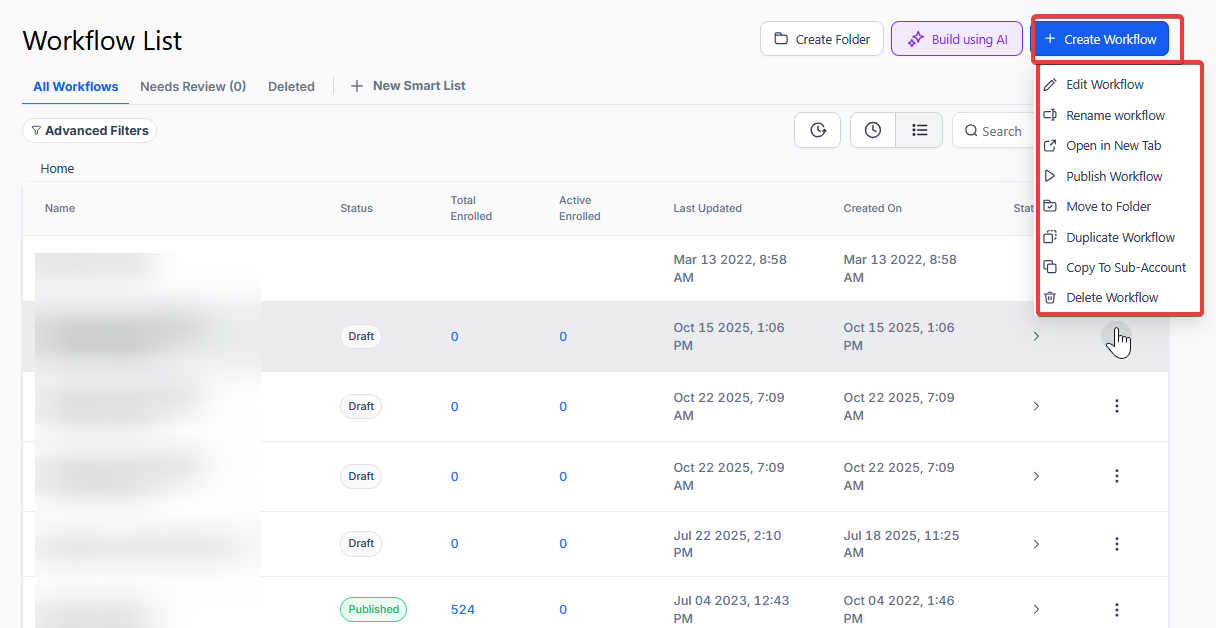Click the pie-clock stats icon button
Viewport: 1216px width, 628px height.
(x=817, y=130)
